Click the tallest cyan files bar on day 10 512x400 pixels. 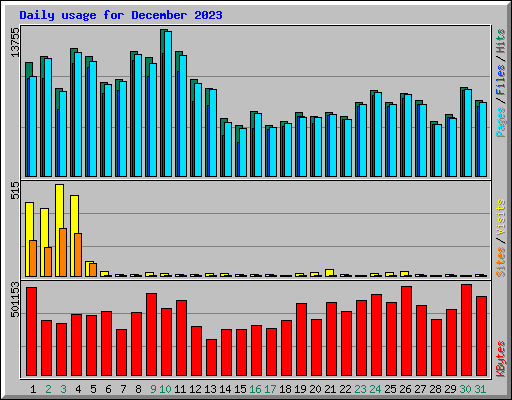tap(168, 104)
